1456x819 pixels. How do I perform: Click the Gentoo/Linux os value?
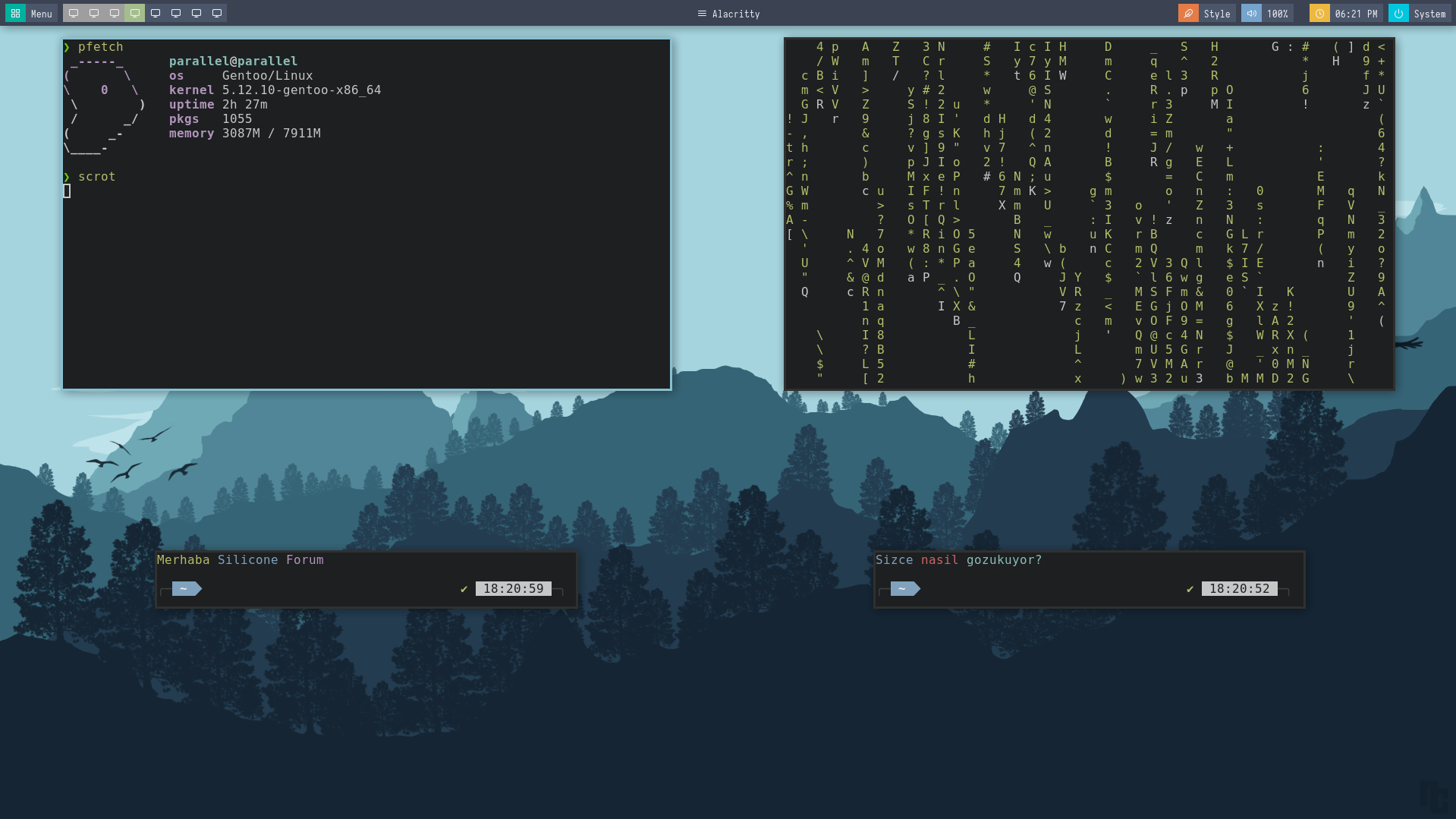click(267, 76)
